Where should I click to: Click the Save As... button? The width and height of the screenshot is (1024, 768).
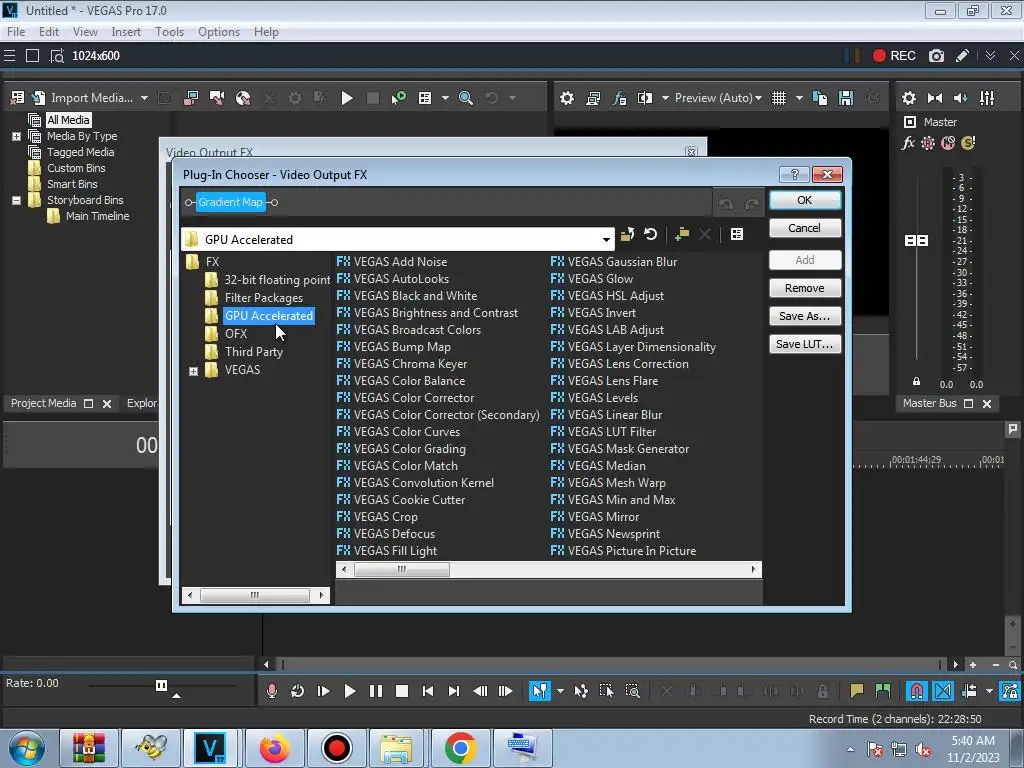(805, 316)
